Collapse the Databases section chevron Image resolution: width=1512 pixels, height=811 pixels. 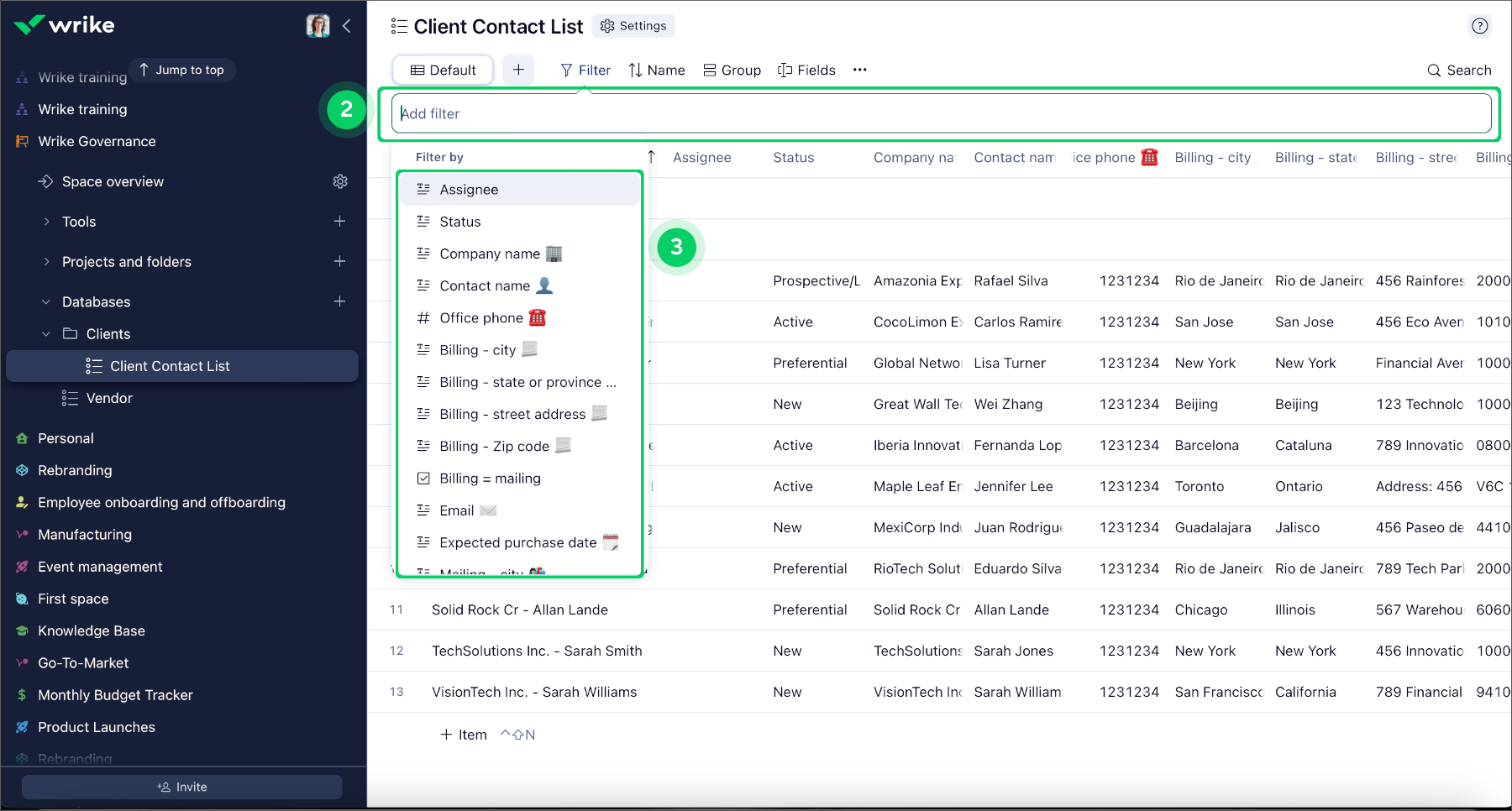[47, 302]
